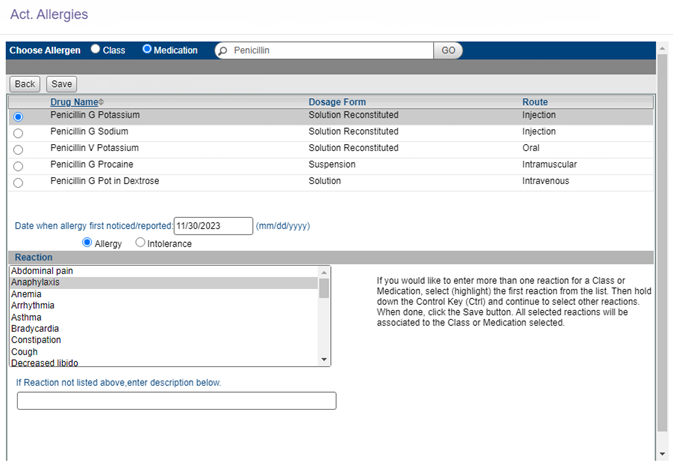Image resolution: width=673 pixels, height=466 pixels.
Task: Choose Penicillin V Potassium radio button
Action: click(17, 149)
